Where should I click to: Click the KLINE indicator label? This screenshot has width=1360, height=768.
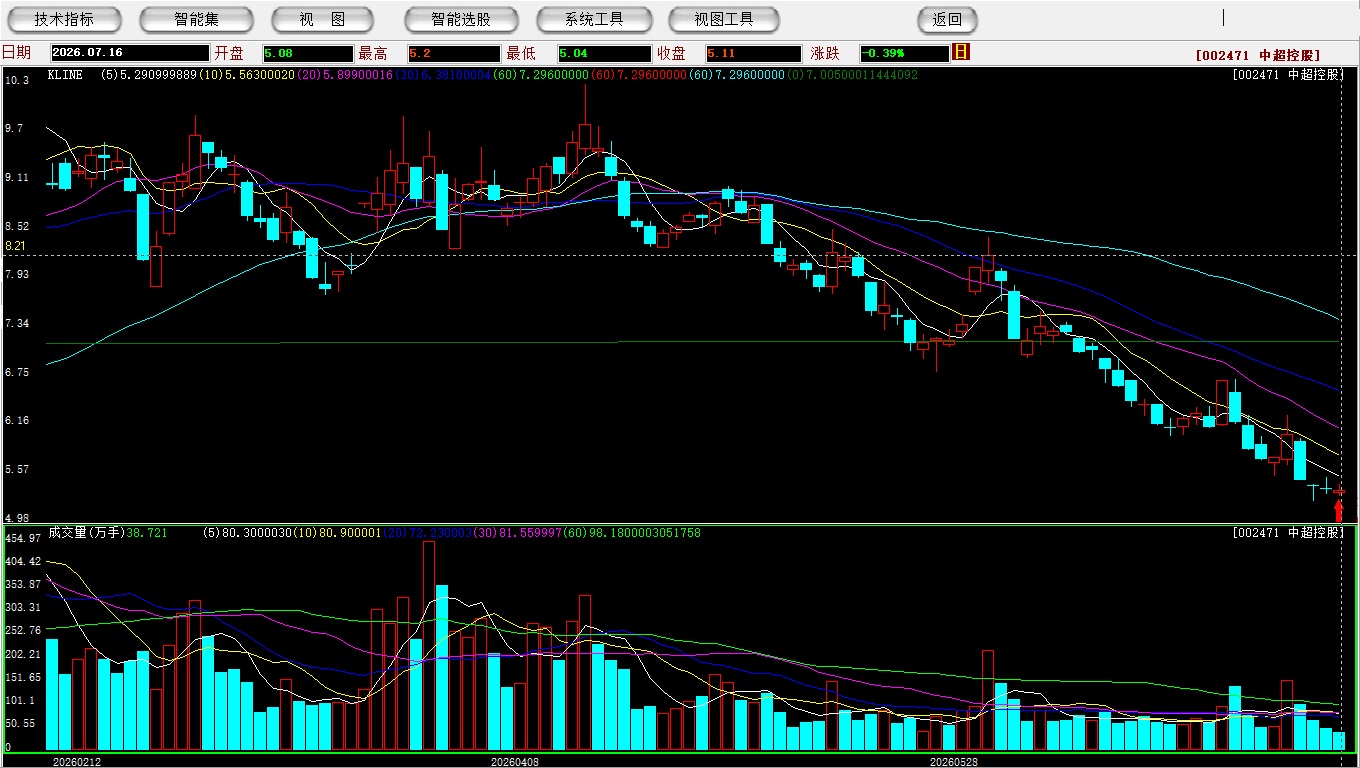pyautogui.click(x=64, y=74)
